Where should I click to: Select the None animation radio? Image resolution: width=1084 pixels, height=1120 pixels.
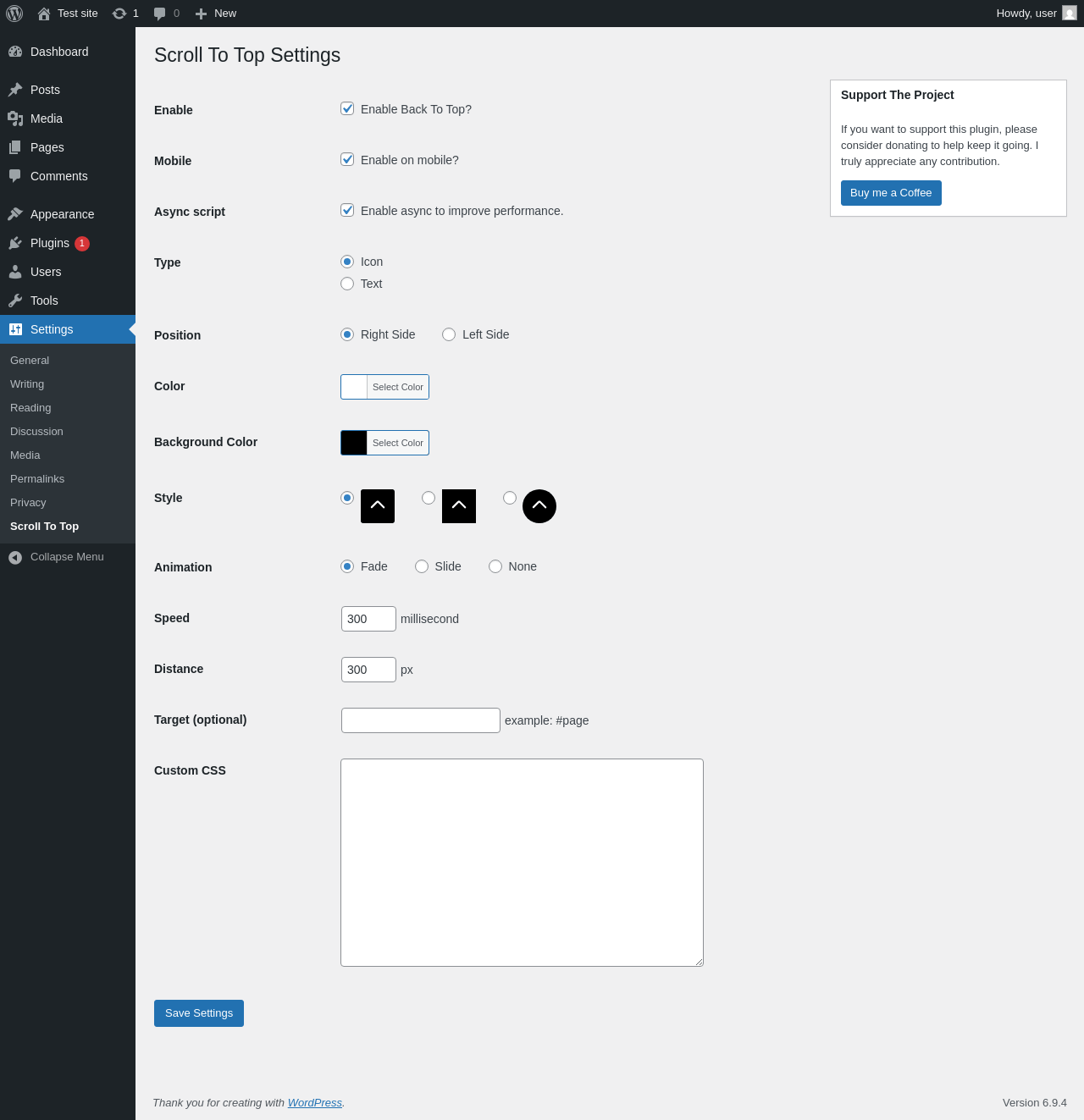(x=495, y=566)
